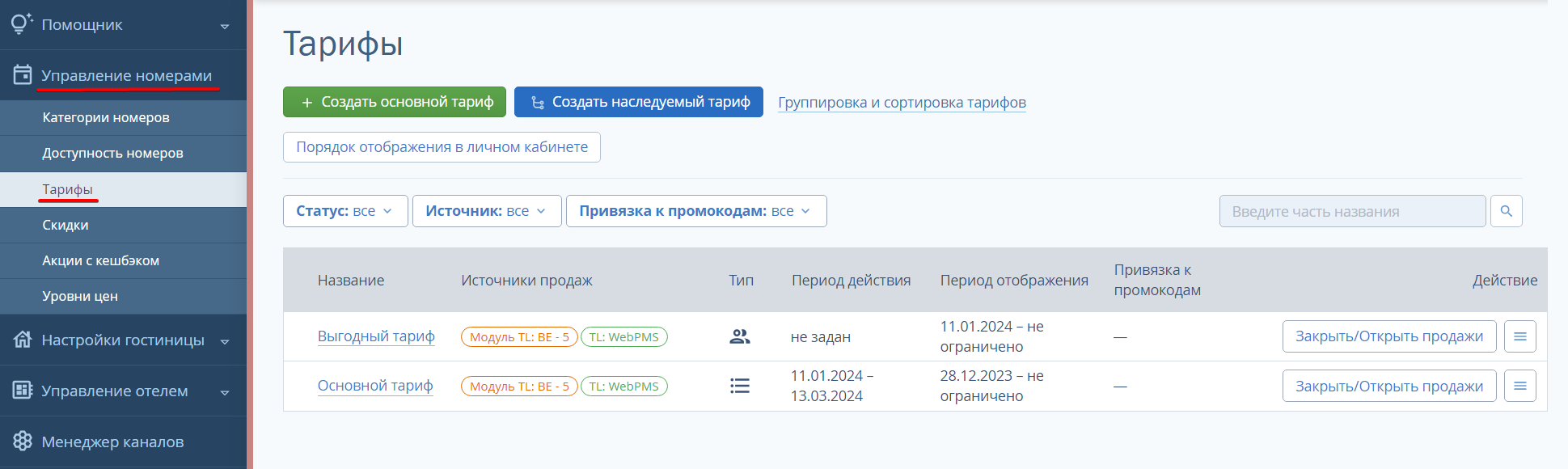Click the не задан period cell
The width and height of the screenshot is (1568, 469).
pyautogui.click(x=821, y=337)
